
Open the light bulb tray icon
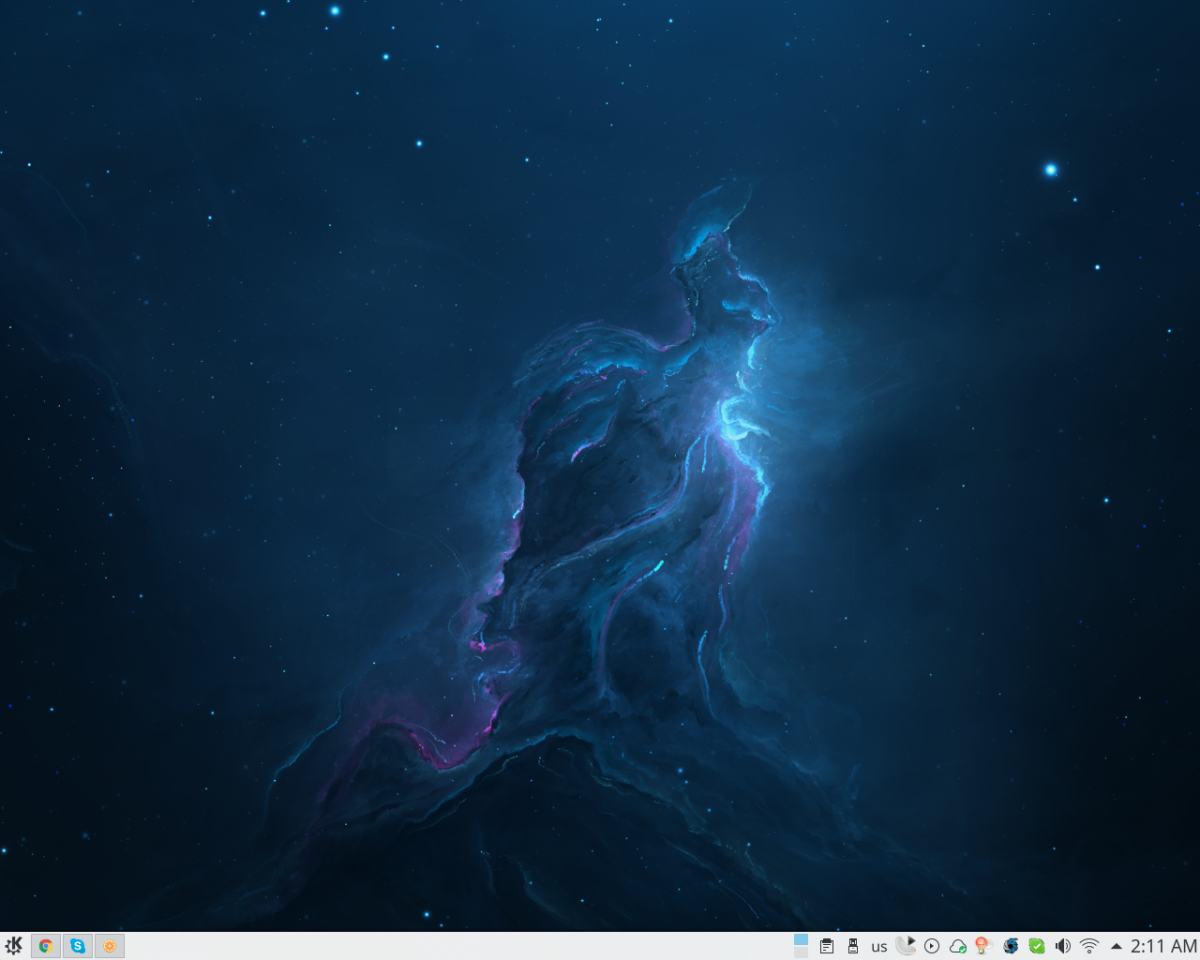pos(982,946)
